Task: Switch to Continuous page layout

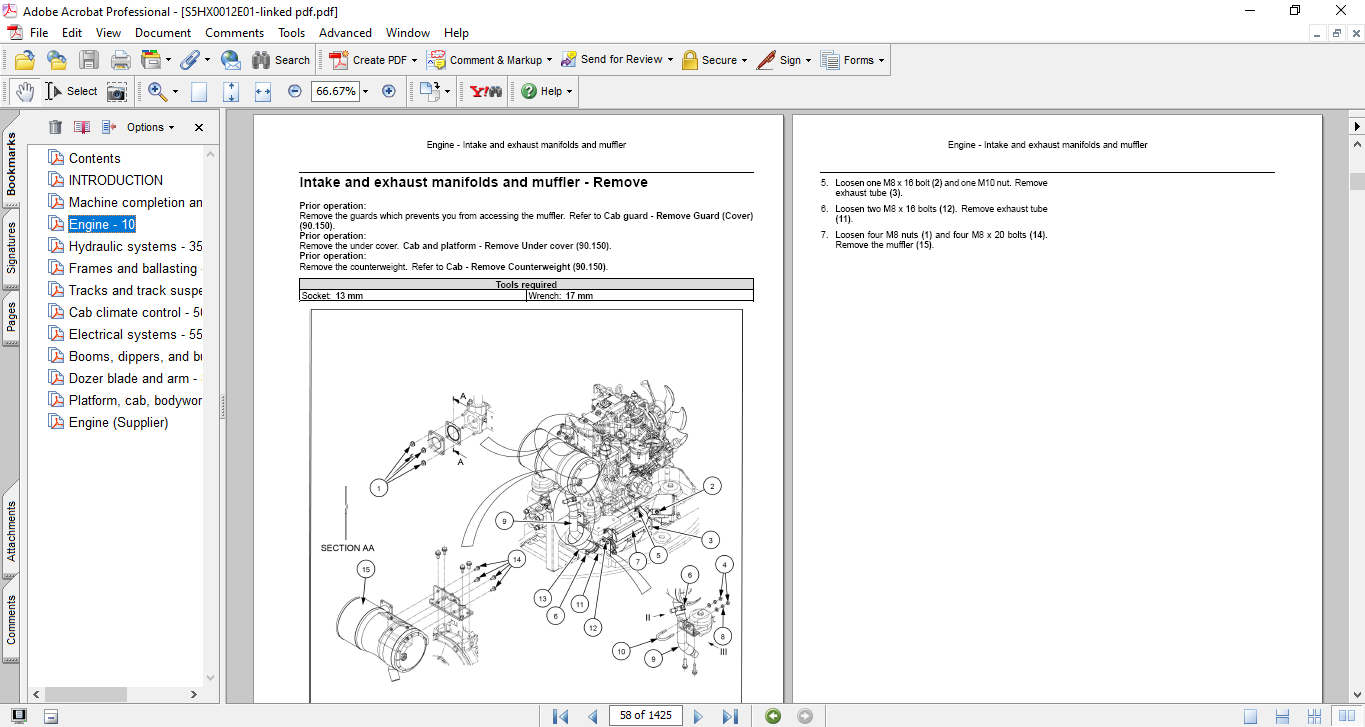Action: click(x=1283, y=716)
